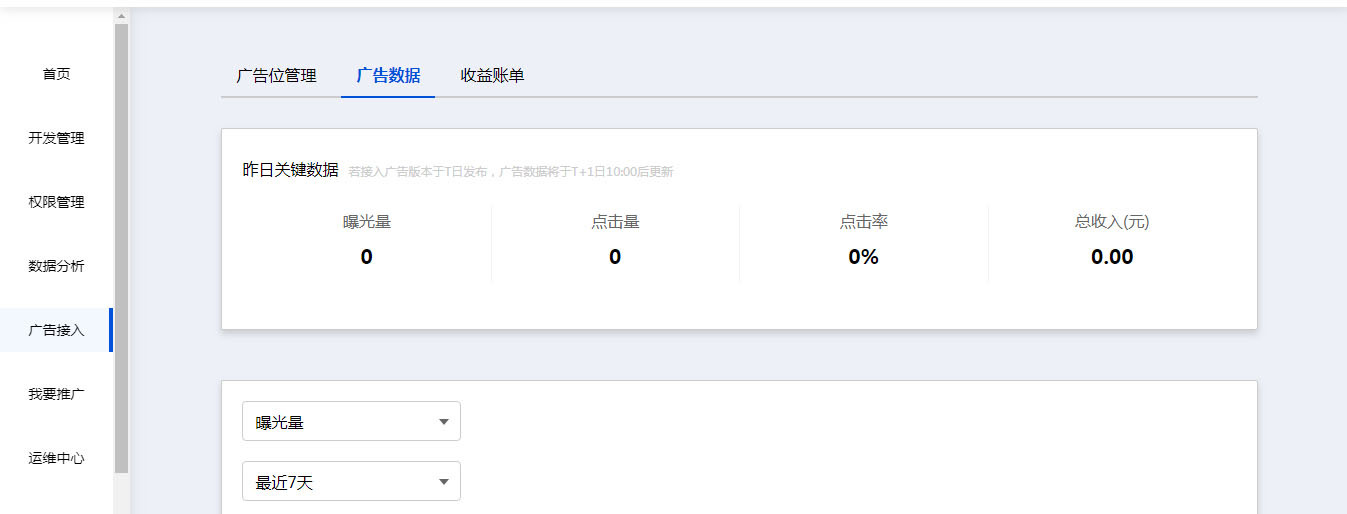1347x514 pixels.
Task: Open 运维中心 in the sidebar
Action: point(56,458)
